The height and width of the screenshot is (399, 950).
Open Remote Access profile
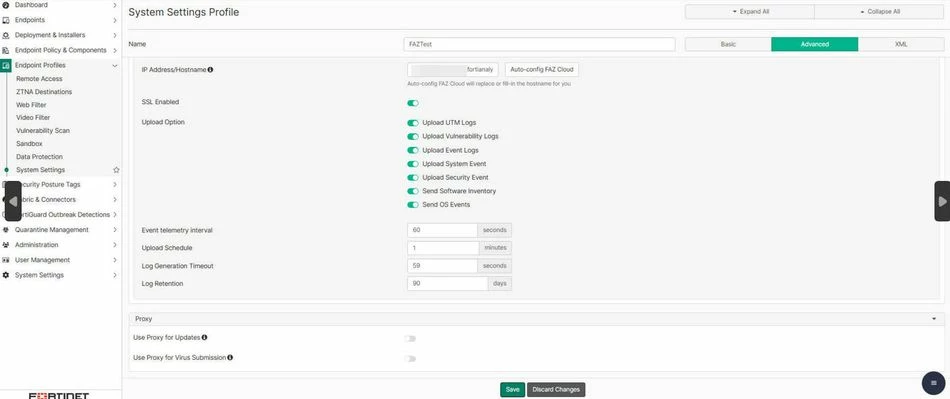click(39, 79)
